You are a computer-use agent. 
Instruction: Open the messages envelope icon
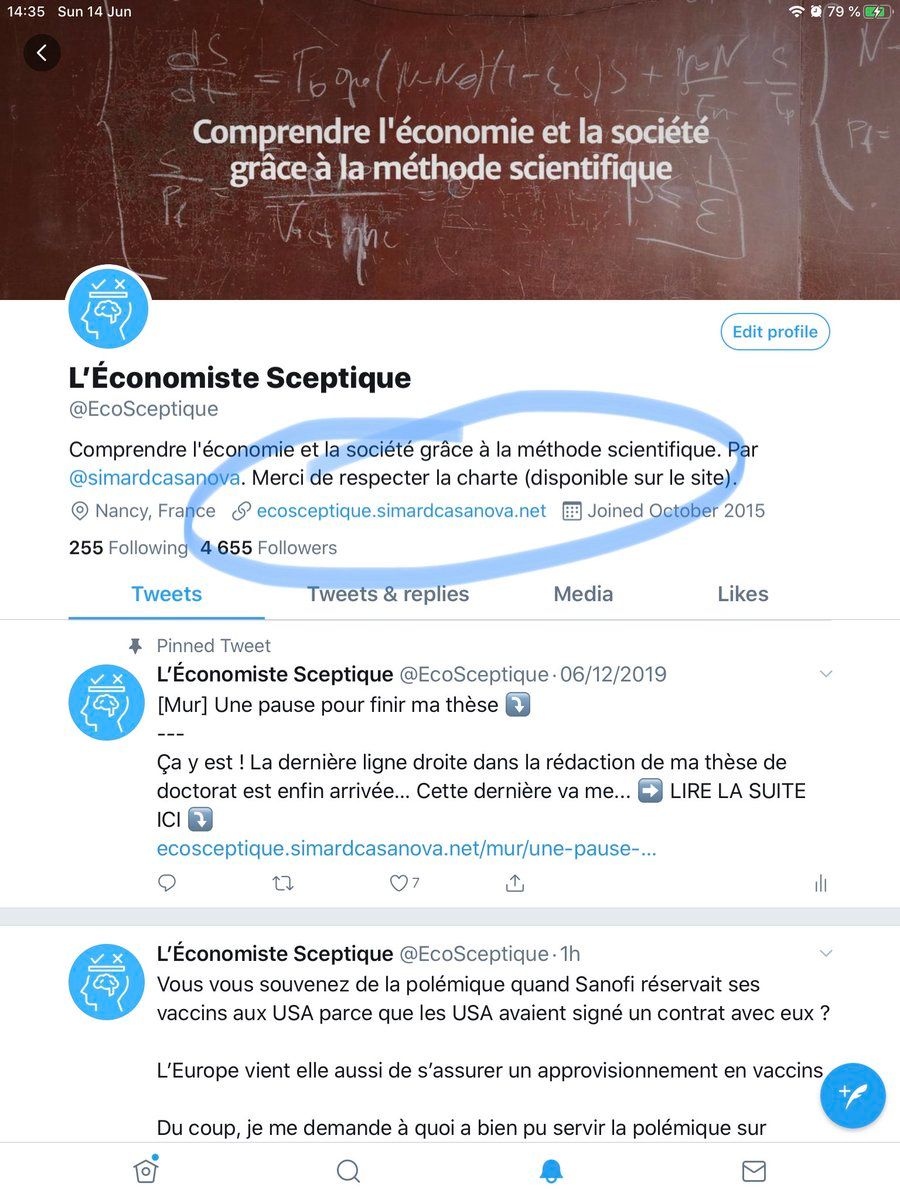754,1170
